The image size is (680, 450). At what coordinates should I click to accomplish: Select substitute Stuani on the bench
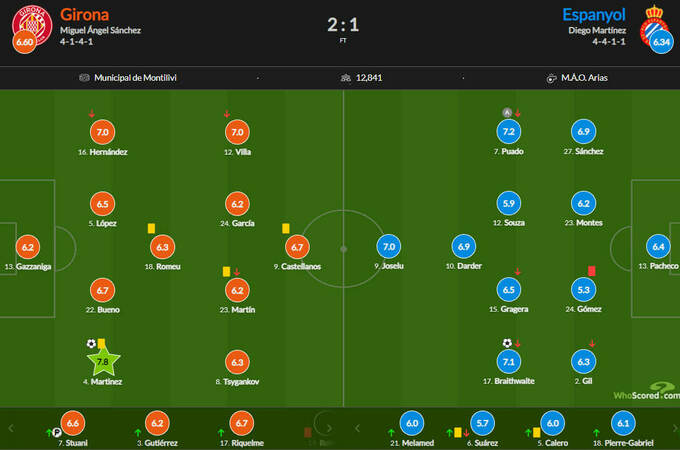click(71, 424)
